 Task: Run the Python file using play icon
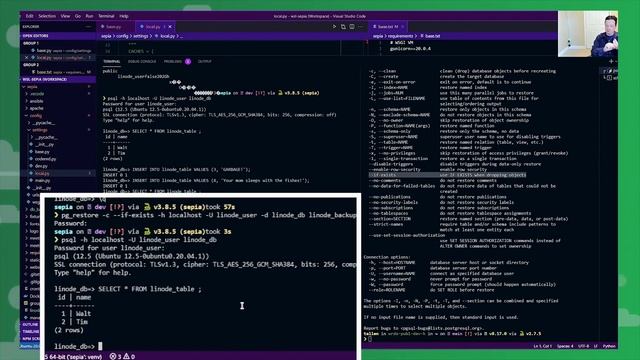(334, 27)
